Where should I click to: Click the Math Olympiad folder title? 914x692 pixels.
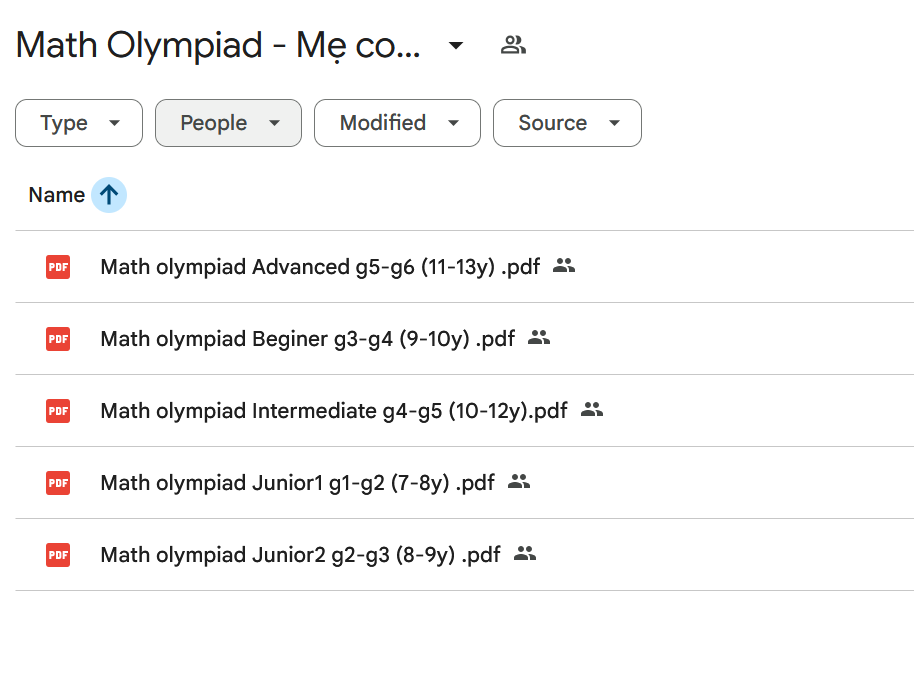click(218, 45)
